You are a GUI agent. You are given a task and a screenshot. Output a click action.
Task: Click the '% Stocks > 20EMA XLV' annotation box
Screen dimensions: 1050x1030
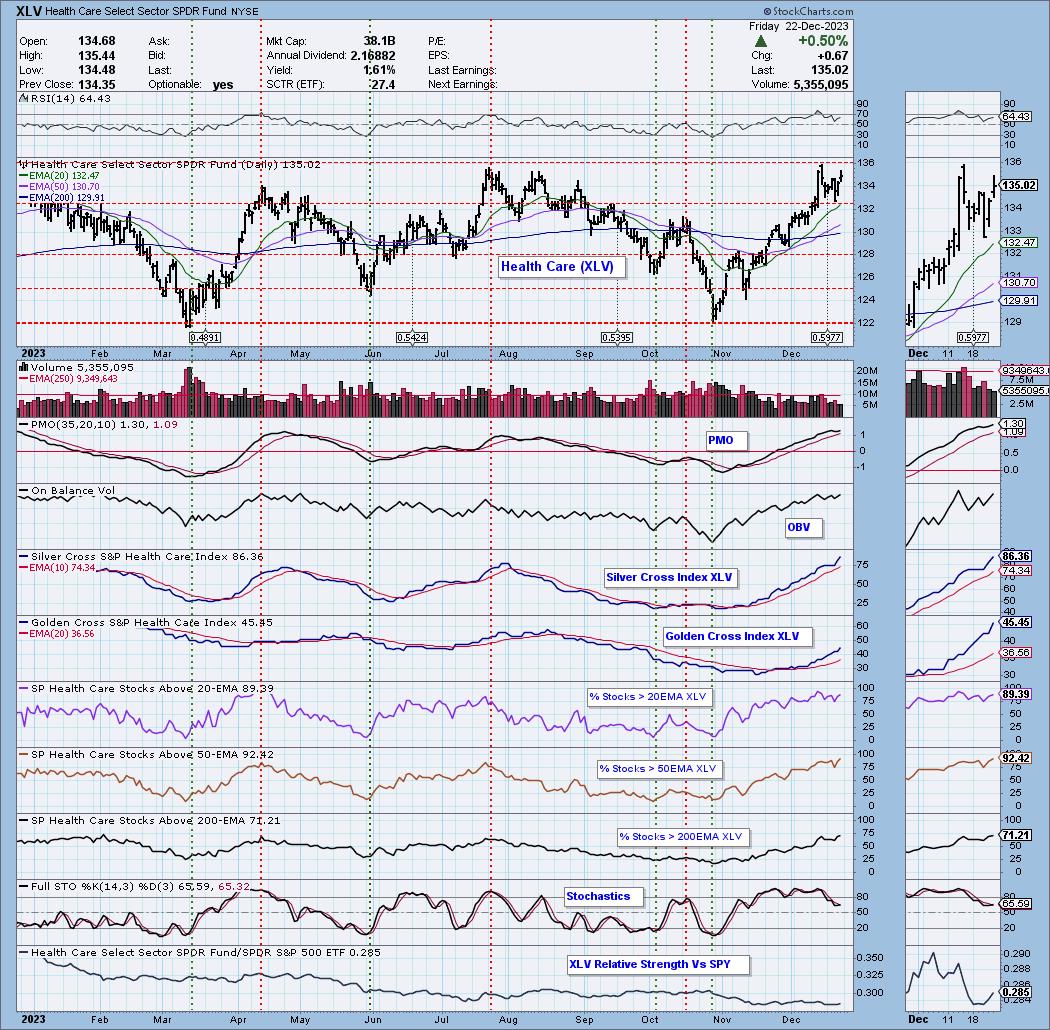pos(649,697)
